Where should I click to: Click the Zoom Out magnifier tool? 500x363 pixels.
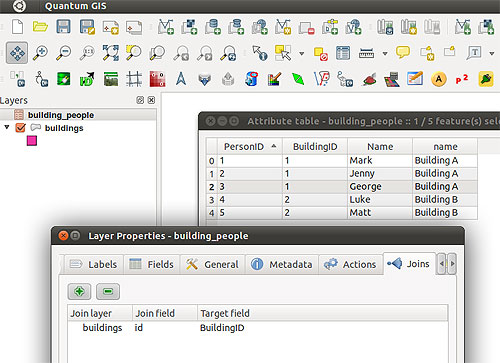(64, 53)
